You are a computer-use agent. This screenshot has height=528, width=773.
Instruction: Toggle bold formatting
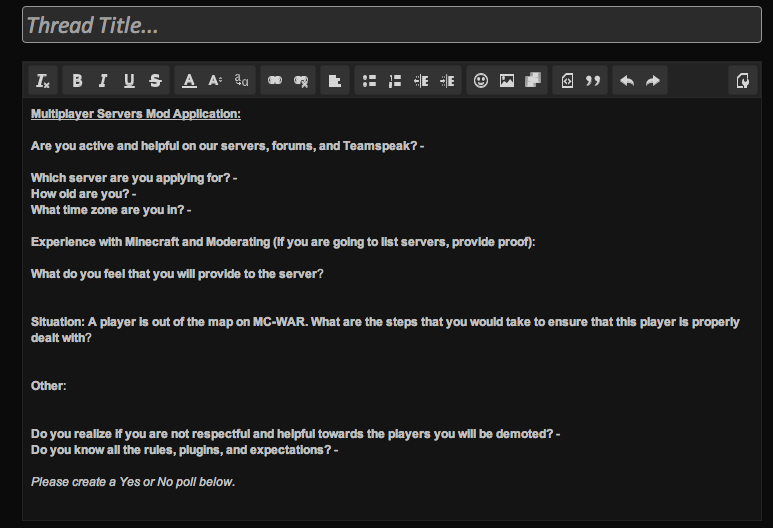pos(77,81)
